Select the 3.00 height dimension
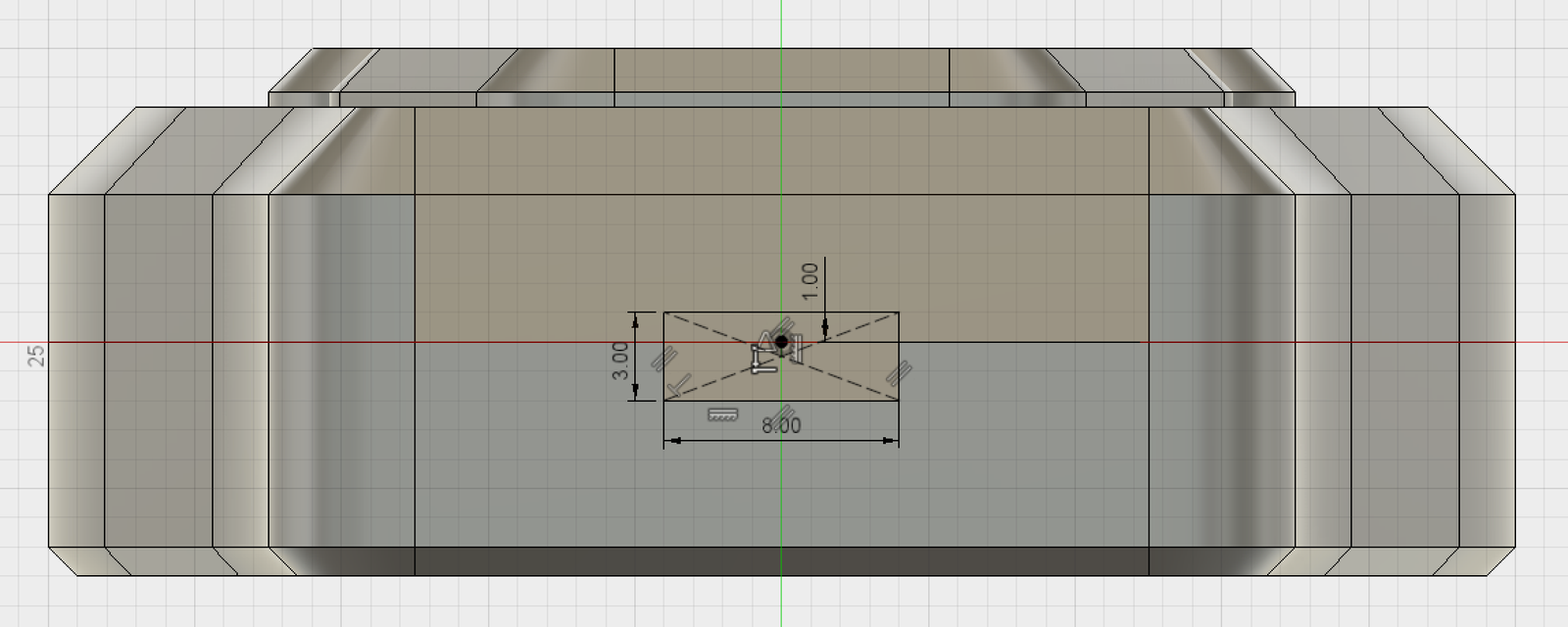This screenshot has height=627, width=1568. (x=619, y=359)
